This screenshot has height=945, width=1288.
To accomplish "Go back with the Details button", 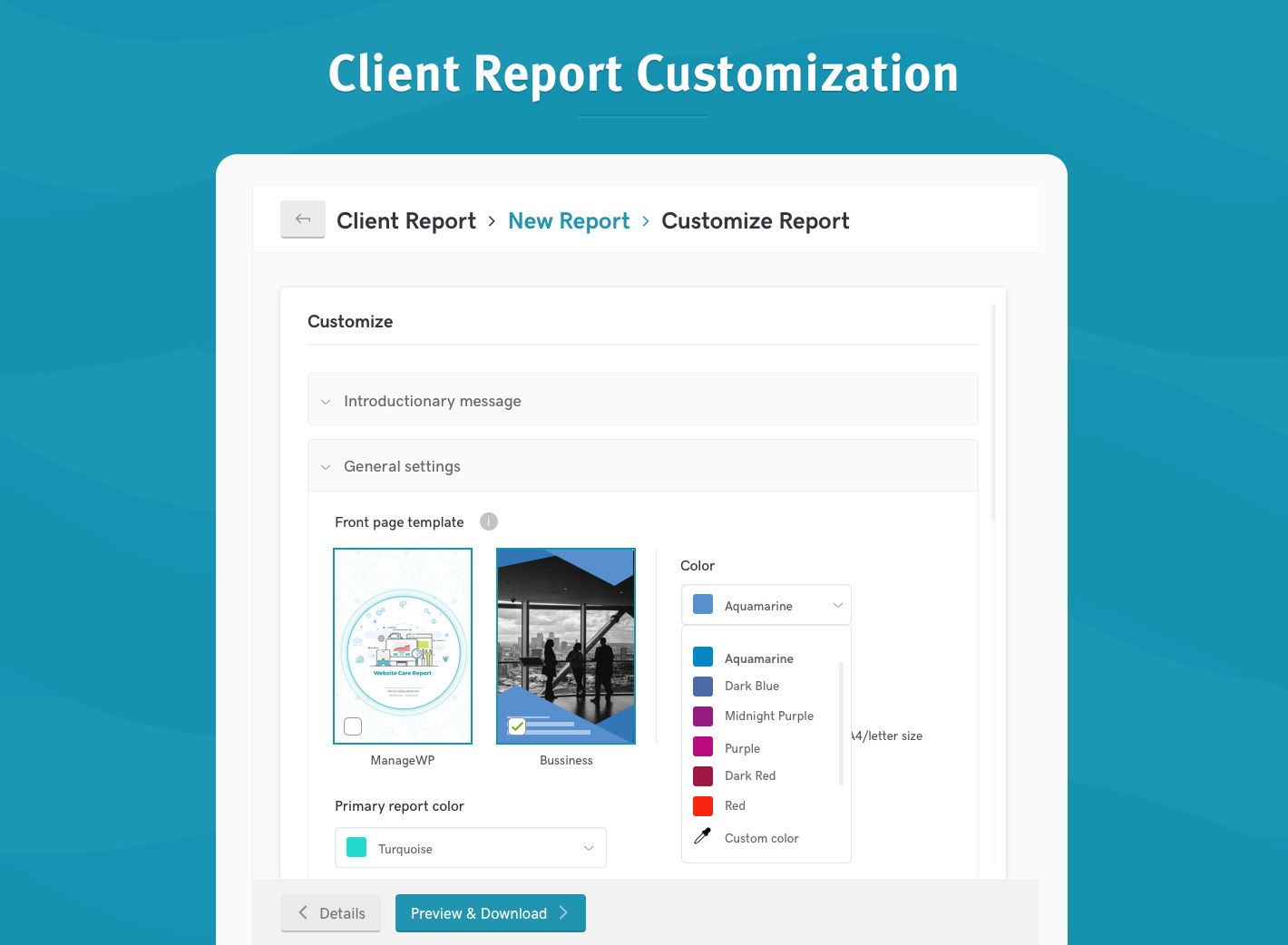I will click(x=331, y=913).
